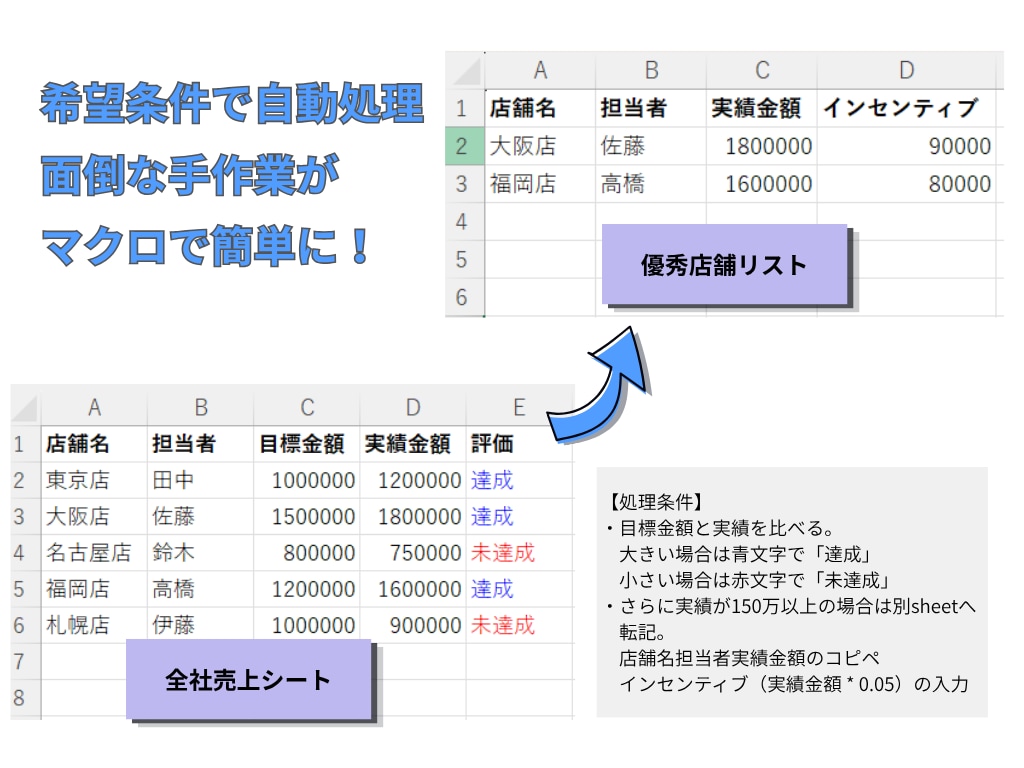The width and height of the screenshot is (1024, 768).
Task: Click 1600000 cell in 優秀店舗リスト sheet
Action: [762, 184]
